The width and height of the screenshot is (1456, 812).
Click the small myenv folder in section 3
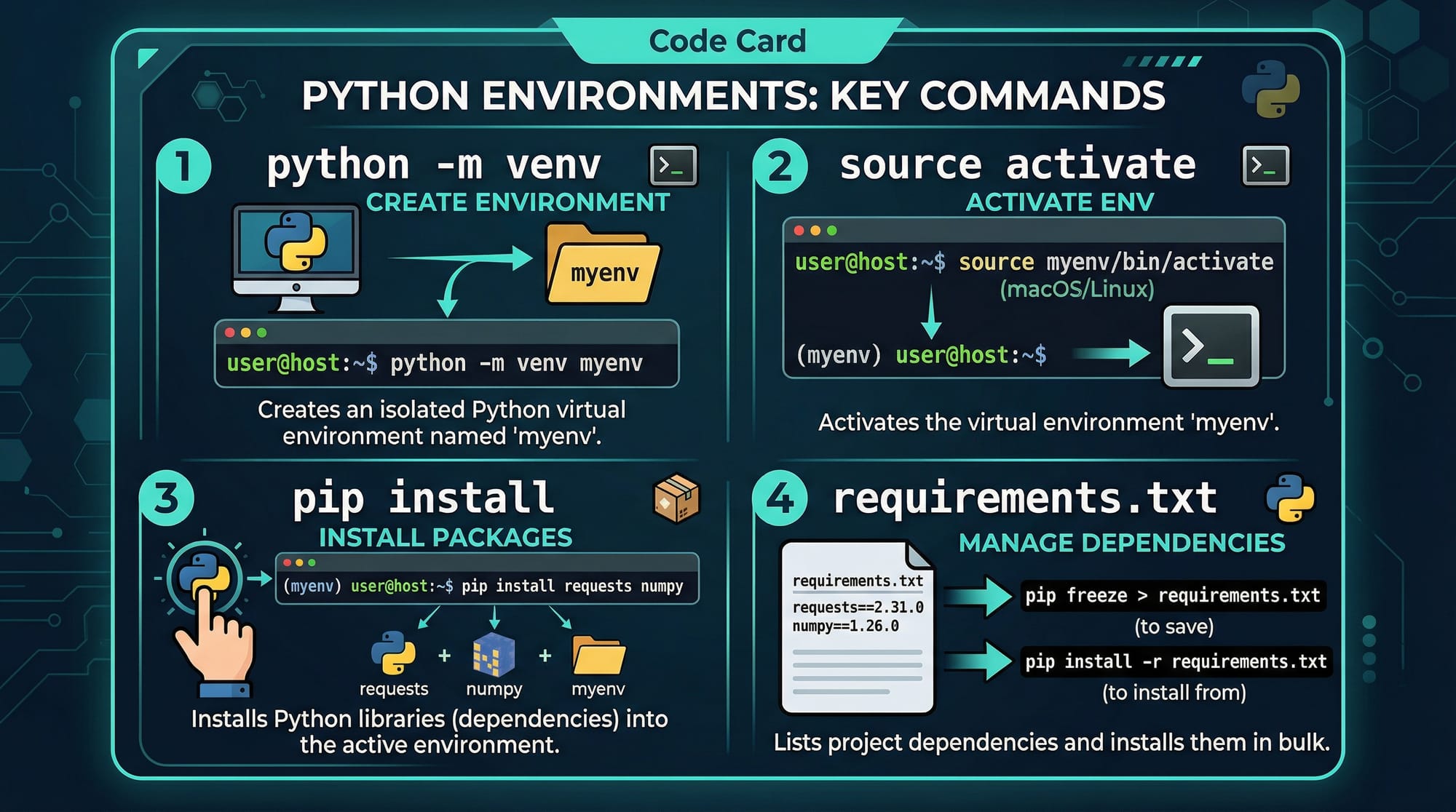coord(598,655)
